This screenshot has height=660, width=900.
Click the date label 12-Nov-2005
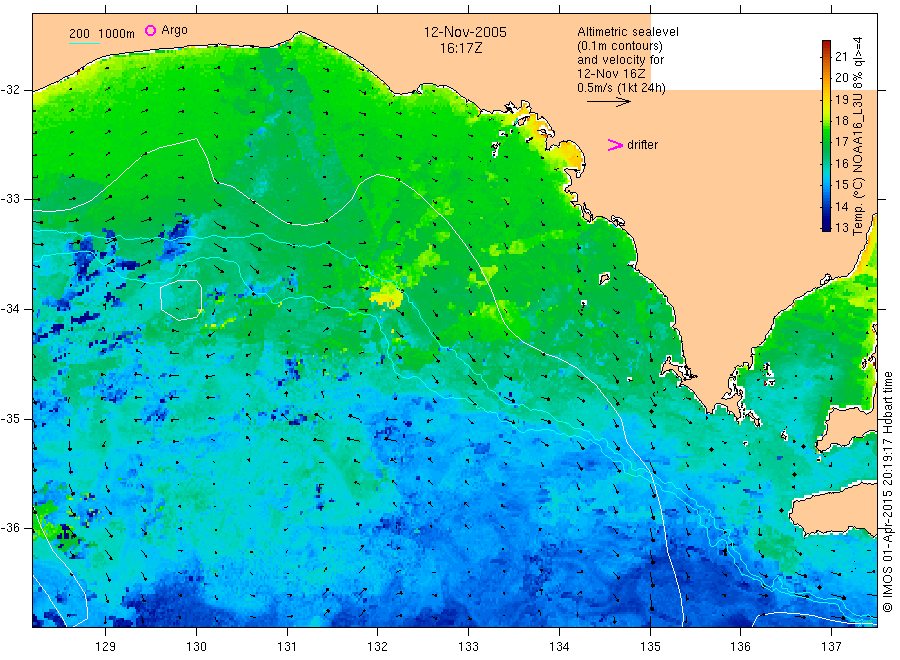(x=465, y=32)
